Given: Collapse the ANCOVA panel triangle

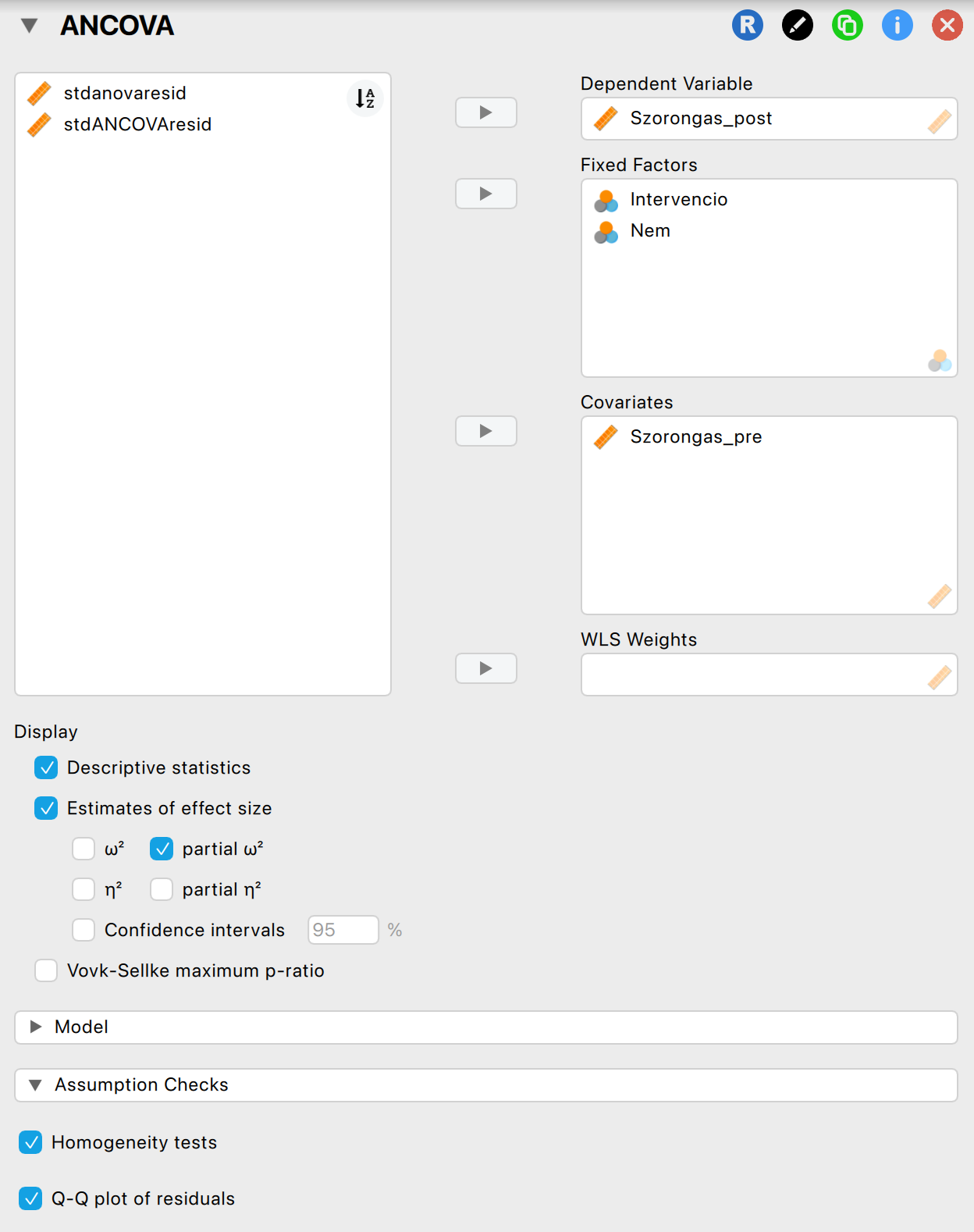Looking at the screenshot, I should 30,26.
